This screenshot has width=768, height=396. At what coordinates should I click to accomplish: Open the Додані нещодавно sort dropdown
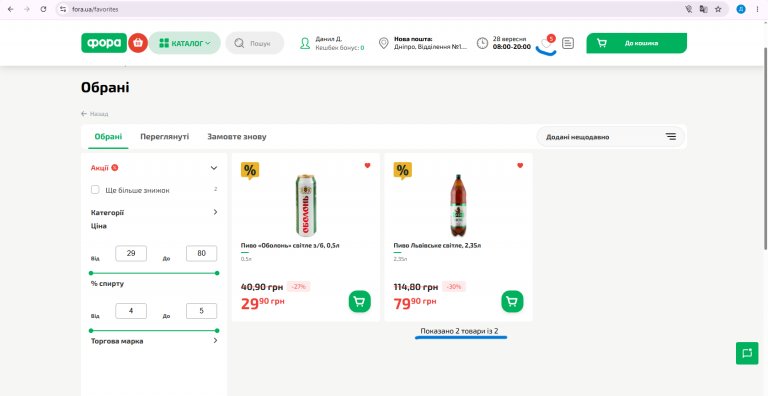click(610, 137)
